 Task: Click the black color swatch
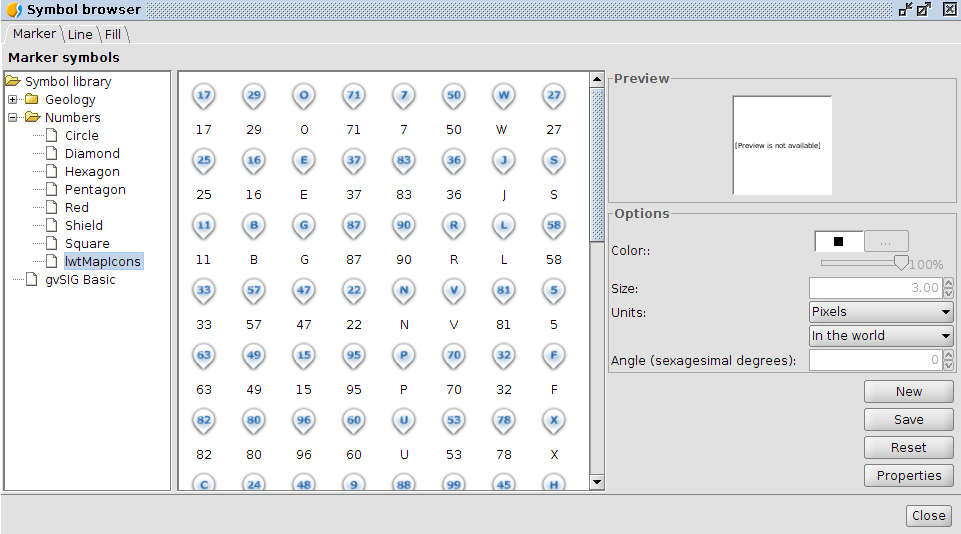pos(838,241)
